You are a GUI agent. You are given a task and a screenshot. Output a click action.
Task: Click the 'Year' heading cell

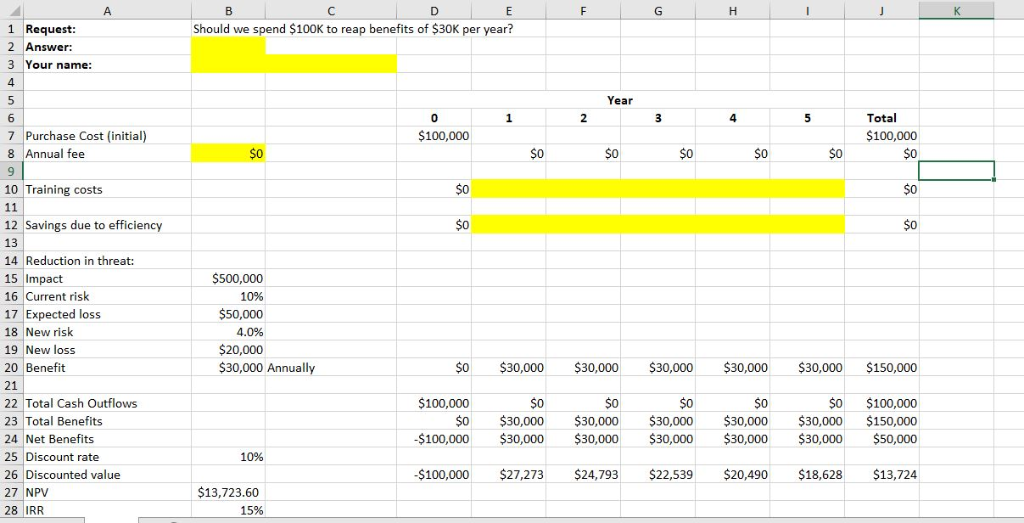(x=620, y=100)
